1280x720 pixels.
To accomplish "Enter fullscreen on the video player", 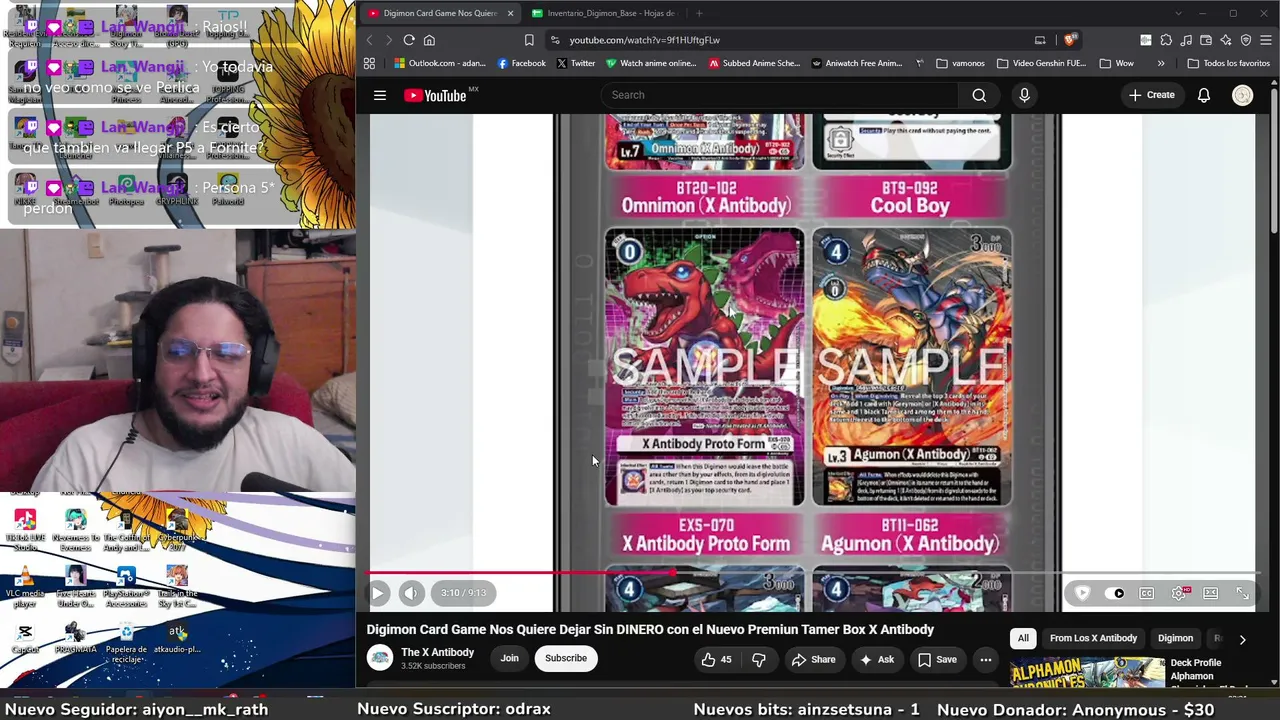I will click(x=1243, y=593).
